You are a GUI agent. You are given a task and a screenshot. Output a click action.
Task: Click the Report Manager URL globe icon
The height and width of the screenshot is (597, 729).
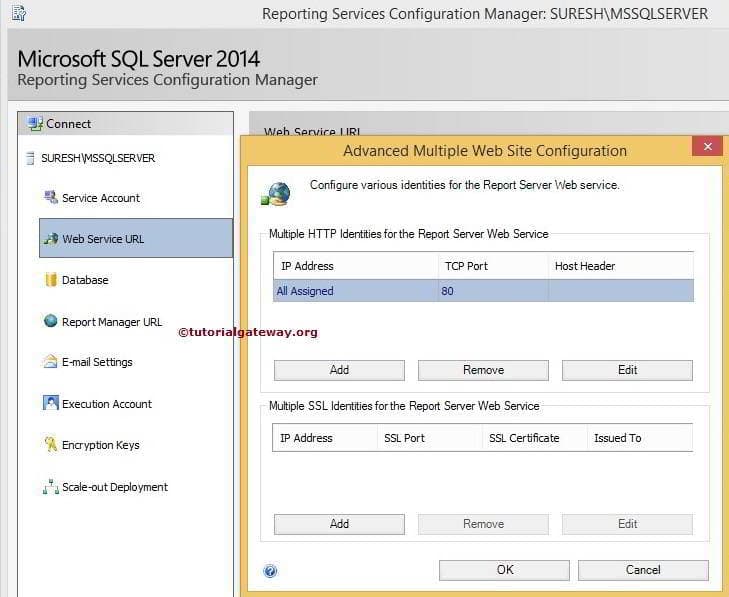point(50,321)
